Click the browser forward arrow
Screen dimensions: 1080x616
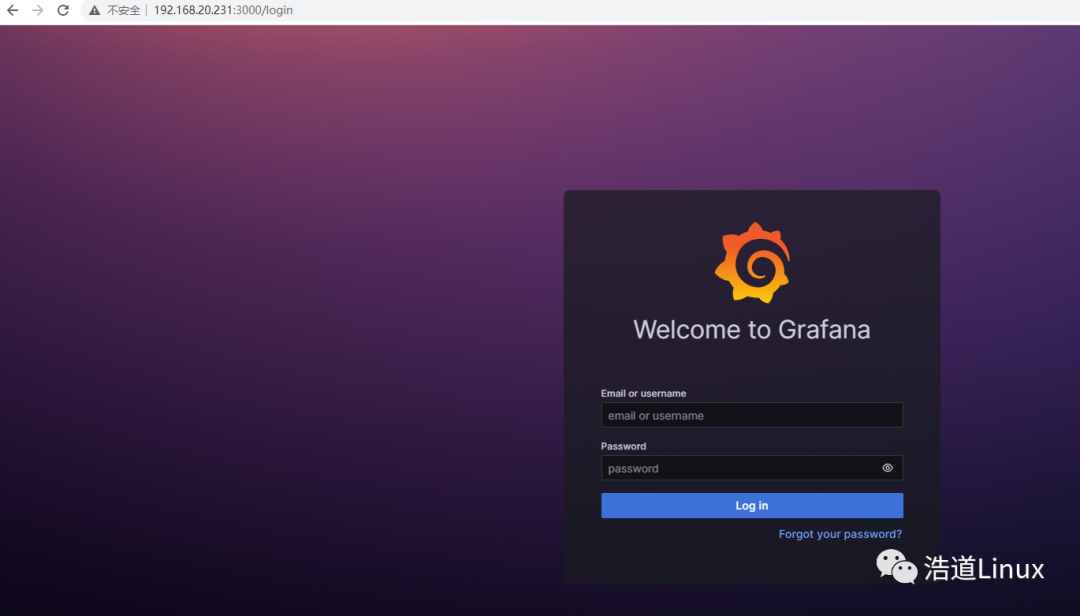click(38, 10)
